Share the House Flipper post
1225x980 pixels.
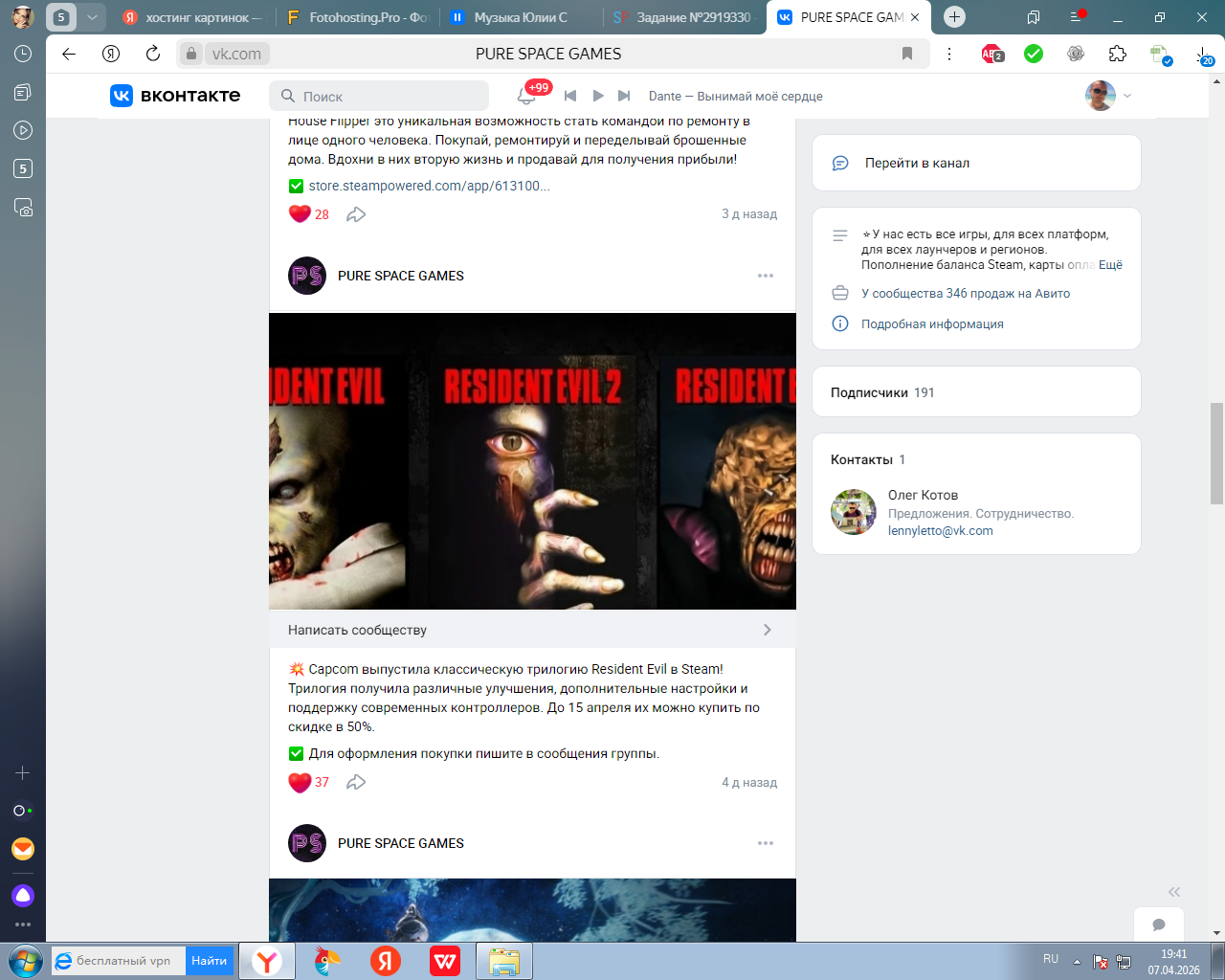[356, 214]
